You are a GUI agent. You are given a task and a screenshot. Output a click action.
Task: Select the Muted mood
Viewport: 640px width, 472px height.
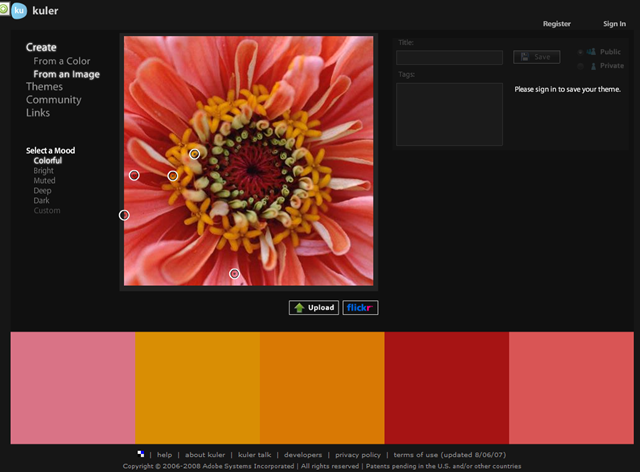[x=44, y=180]
